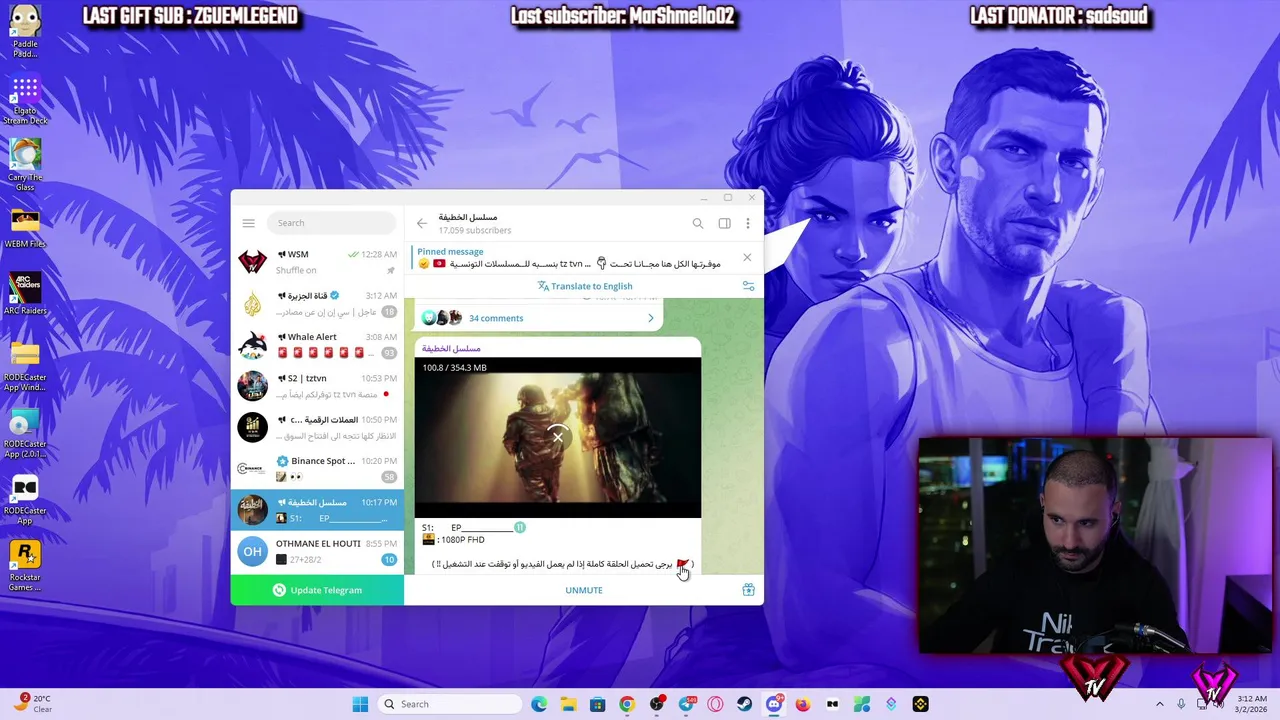Open RODECaster App Wind... folder icon

click(25, 366)
